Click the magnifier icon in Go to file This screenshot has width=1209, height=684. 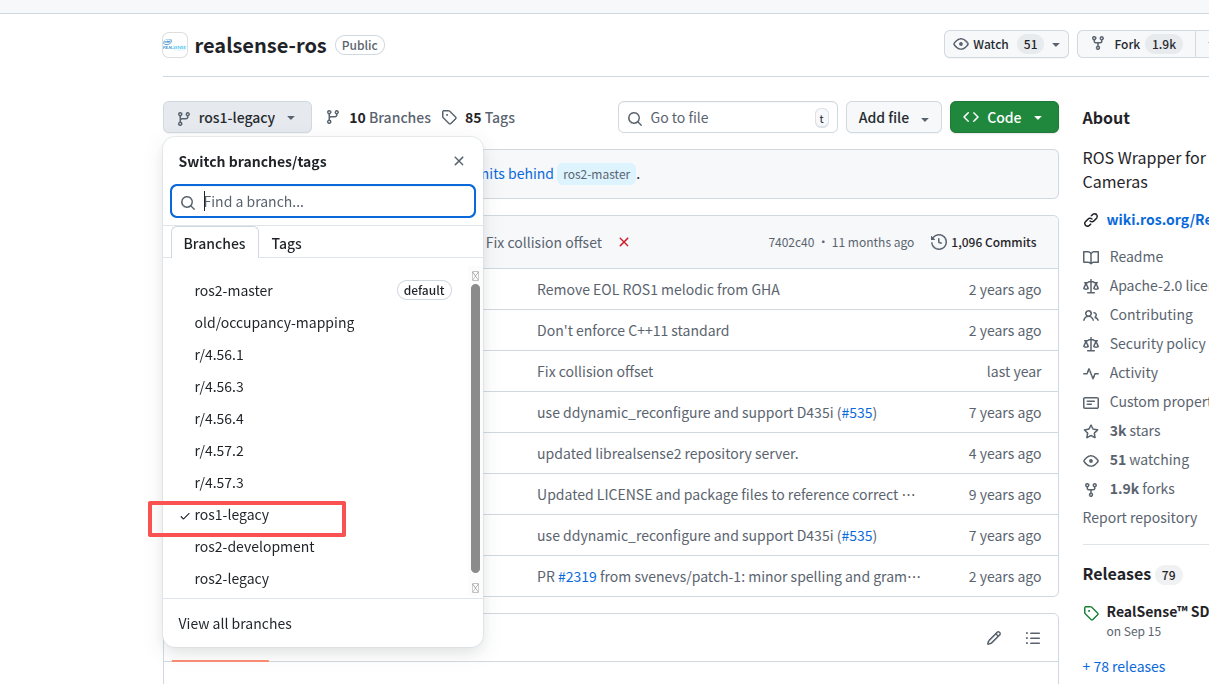coord(635,118)
